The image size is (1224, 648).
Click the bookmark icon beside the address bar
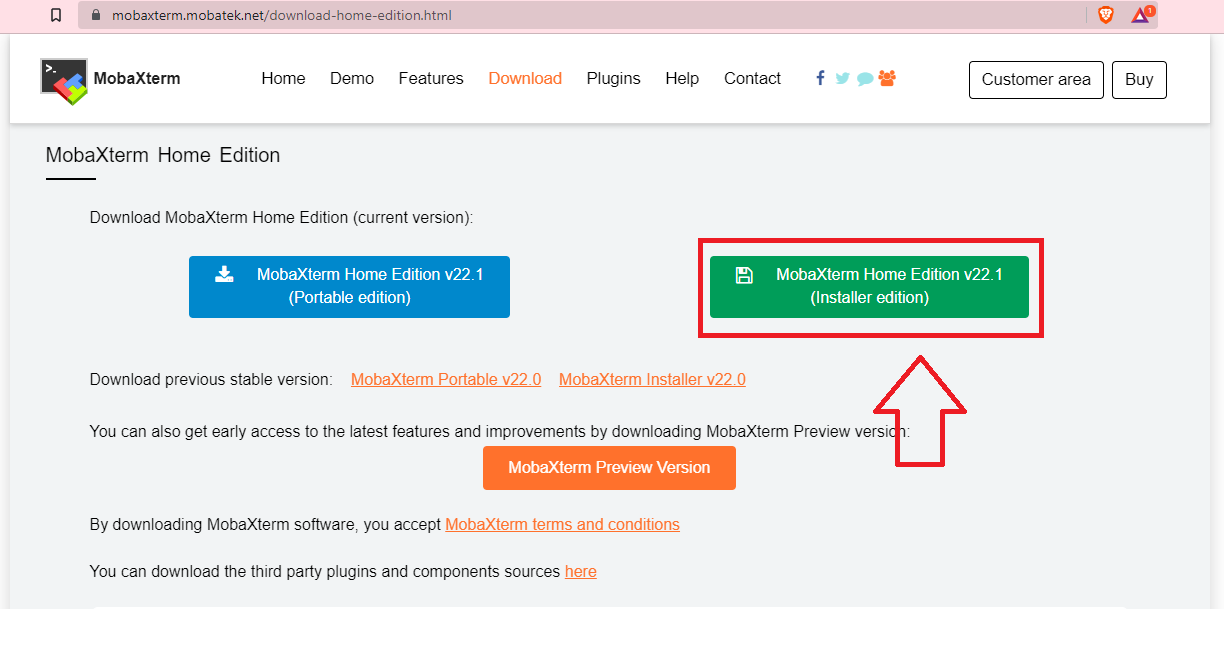tap(55, 15)
